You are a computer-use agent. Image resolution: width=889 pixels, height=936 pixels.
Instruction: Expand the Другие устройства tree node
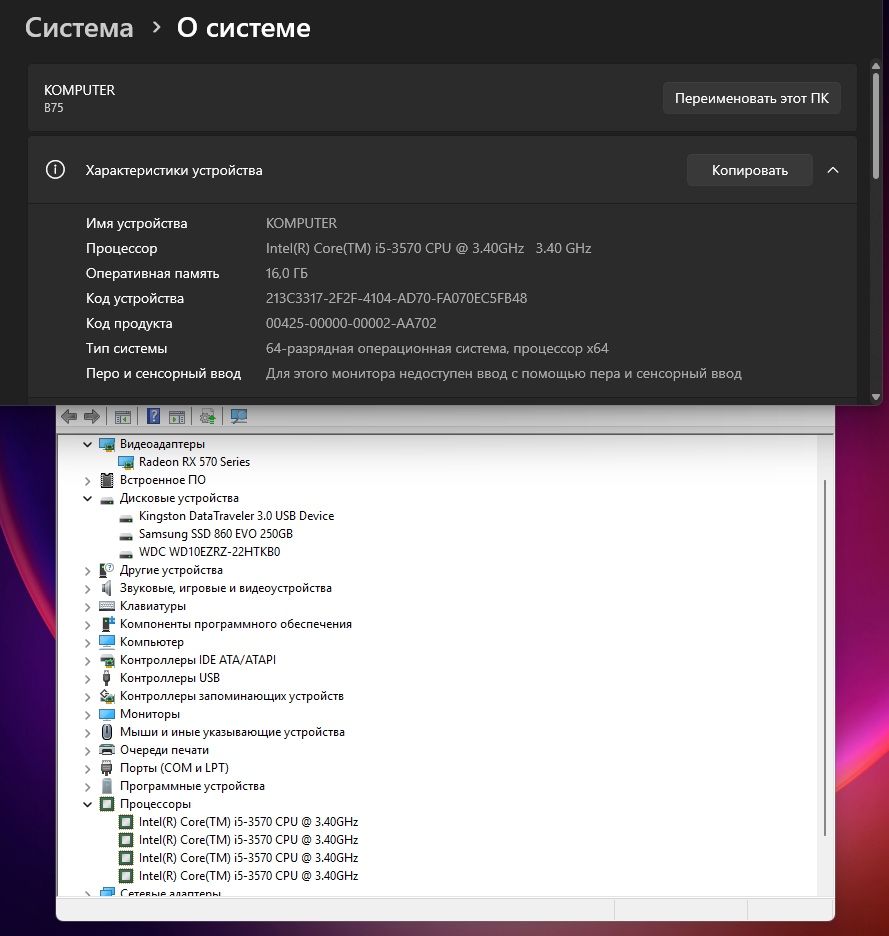click(88, 571)
